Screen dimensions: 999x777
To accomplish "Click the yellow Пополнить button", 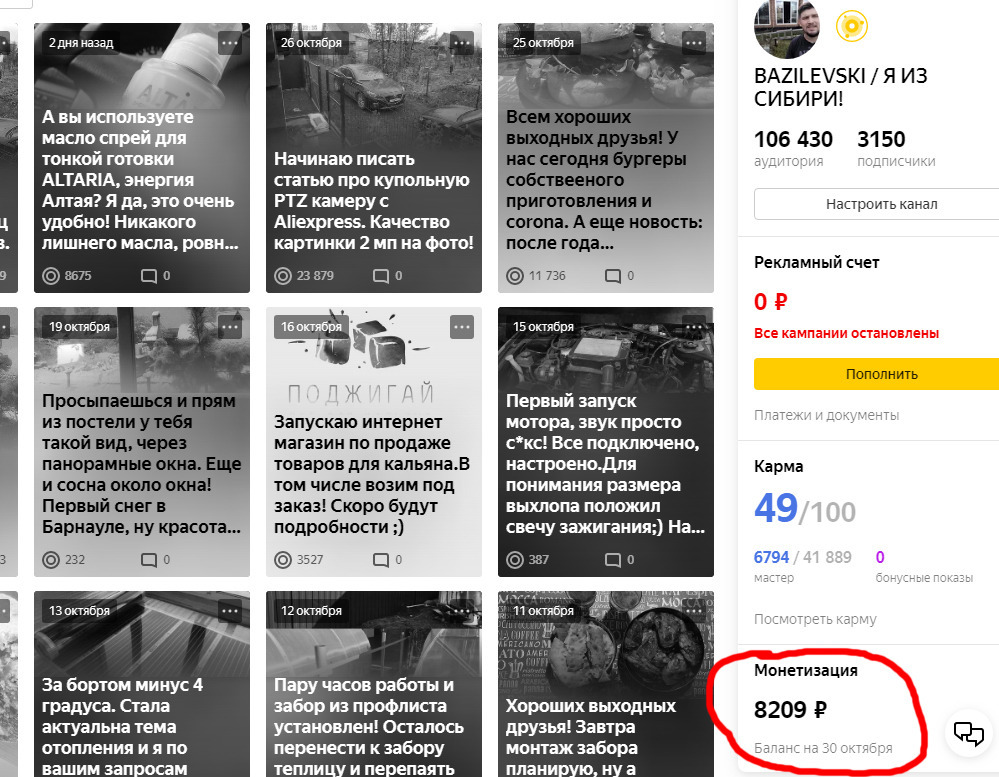I will (x=880, y=374).
